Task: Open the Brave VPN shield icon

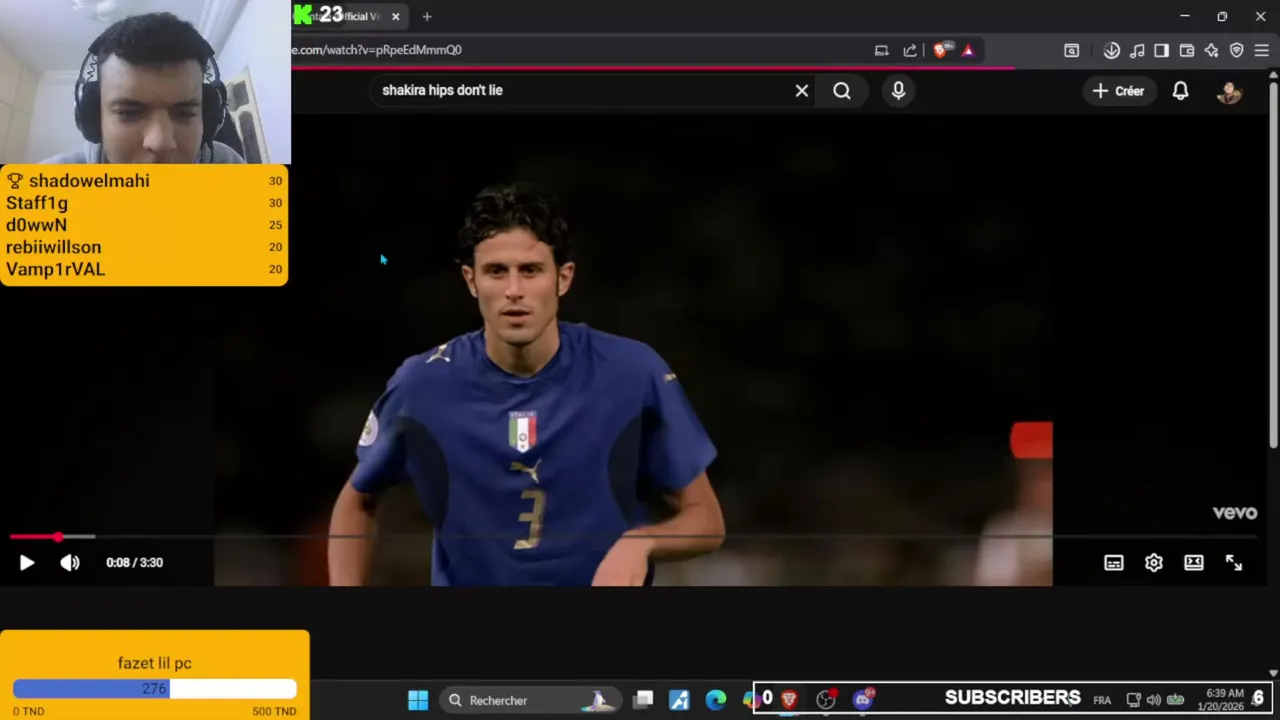Action: pyautogui.click(x=1237, y=50)
